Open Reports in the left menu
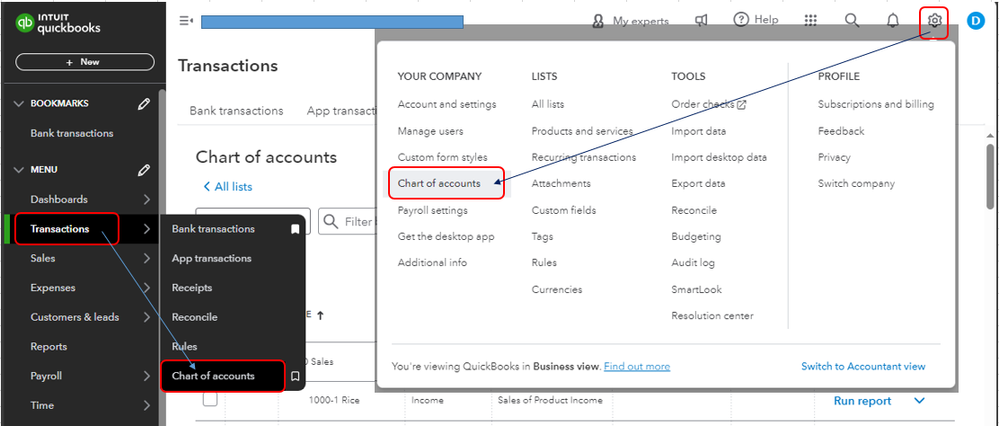Viewport: 999px width, 426px height. 48,347
